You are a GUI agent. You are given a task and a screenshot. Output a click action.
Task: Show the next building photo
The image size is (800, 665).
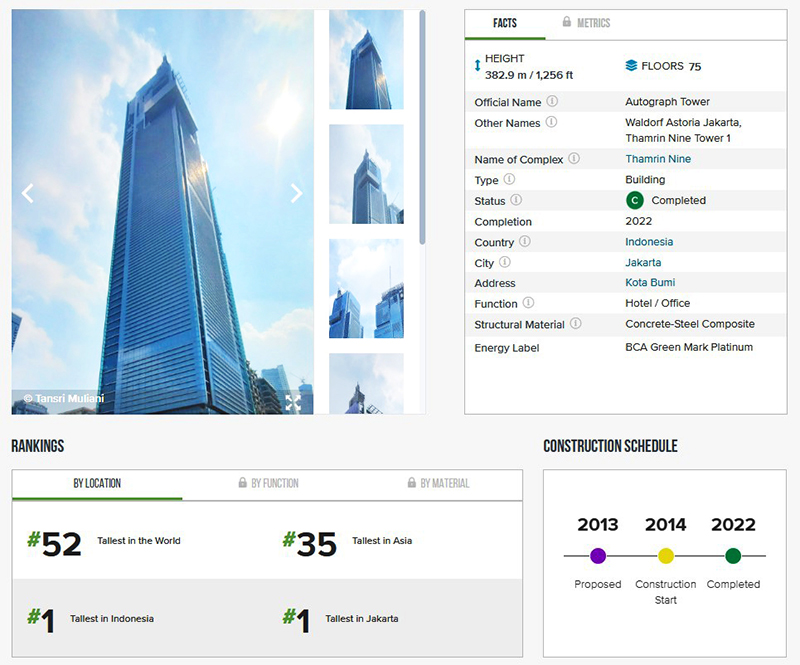[x=296, y=194]
